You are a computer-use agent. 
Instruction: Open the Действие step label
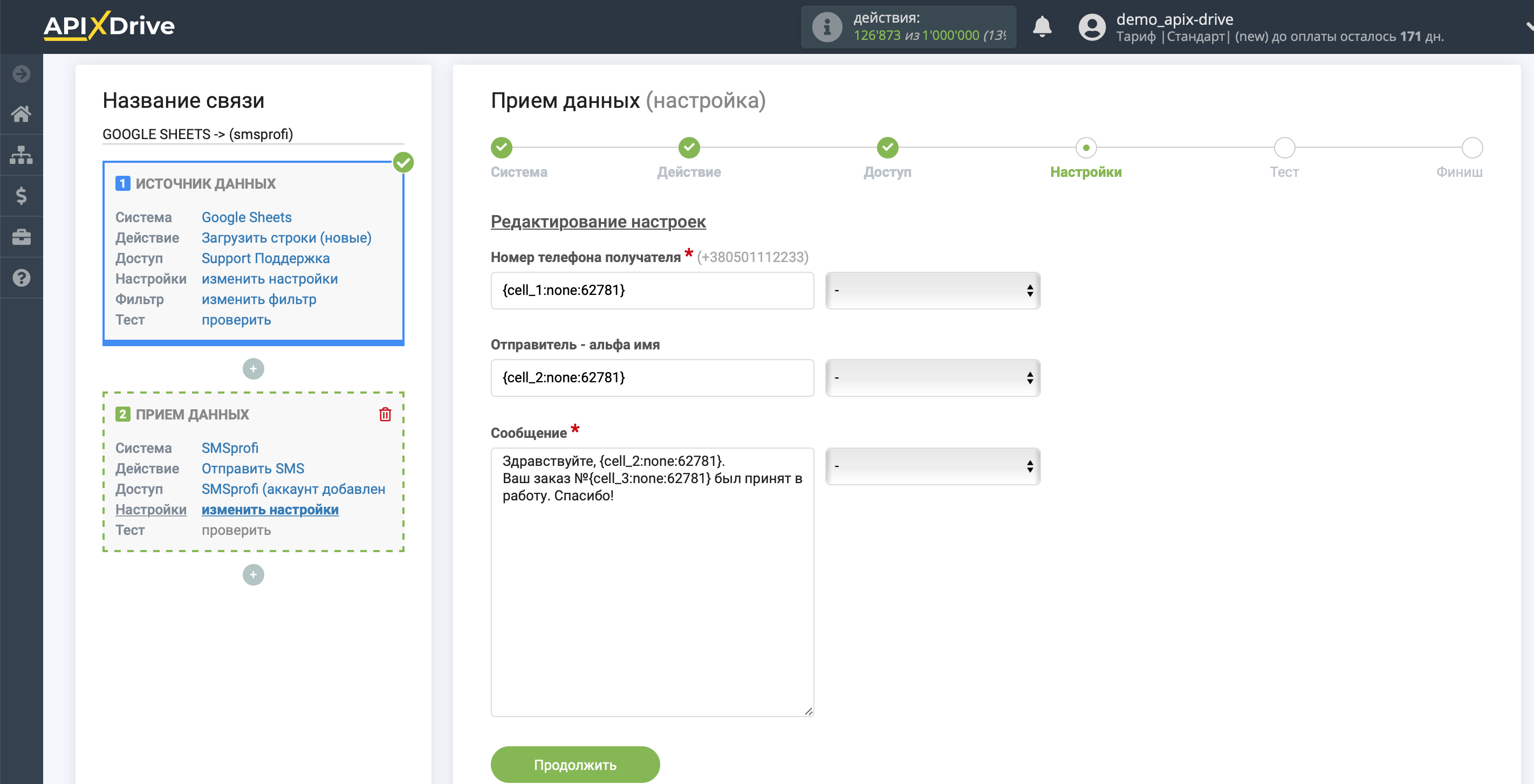[689, 172]
